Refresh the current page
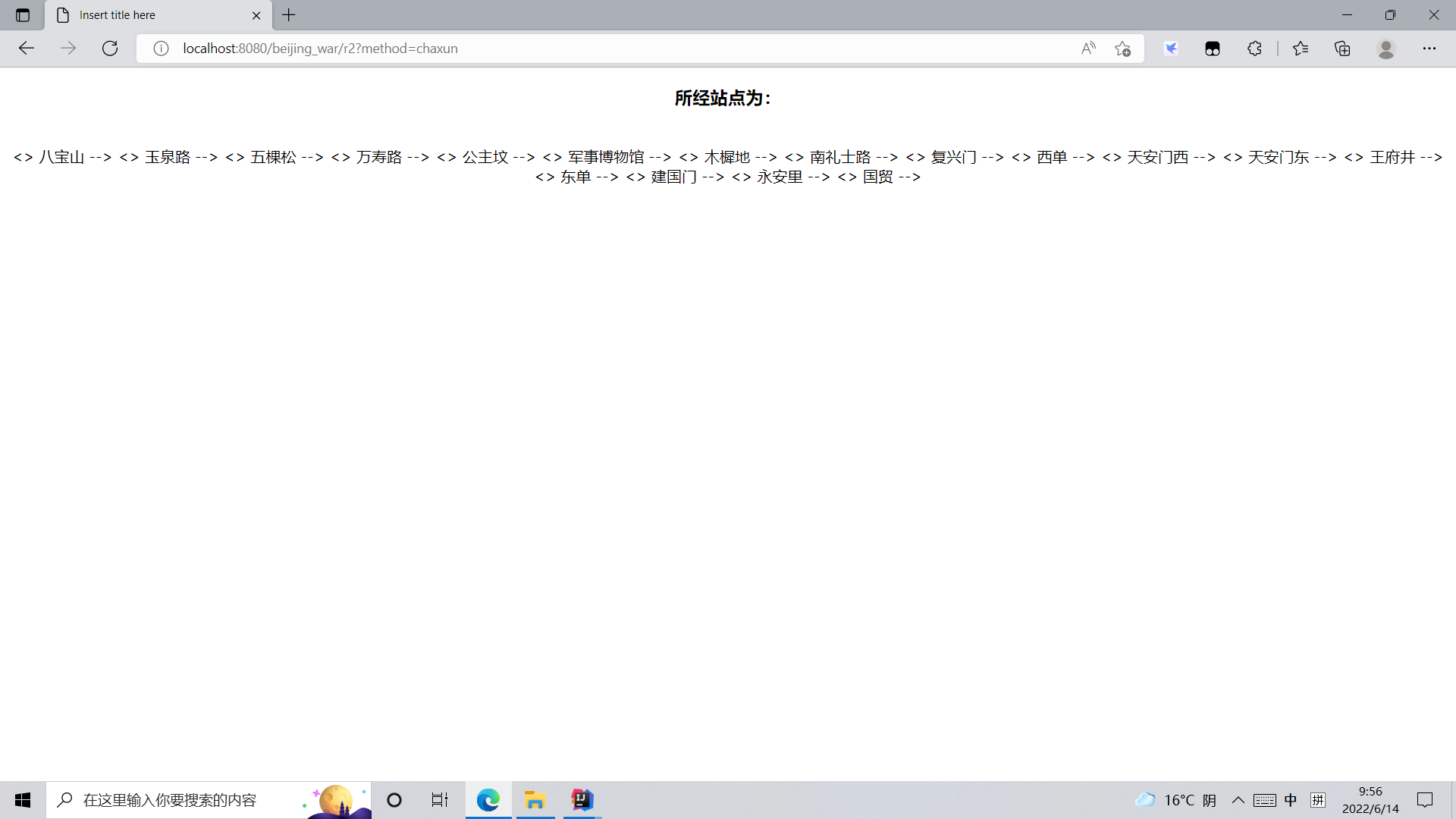 110,49
